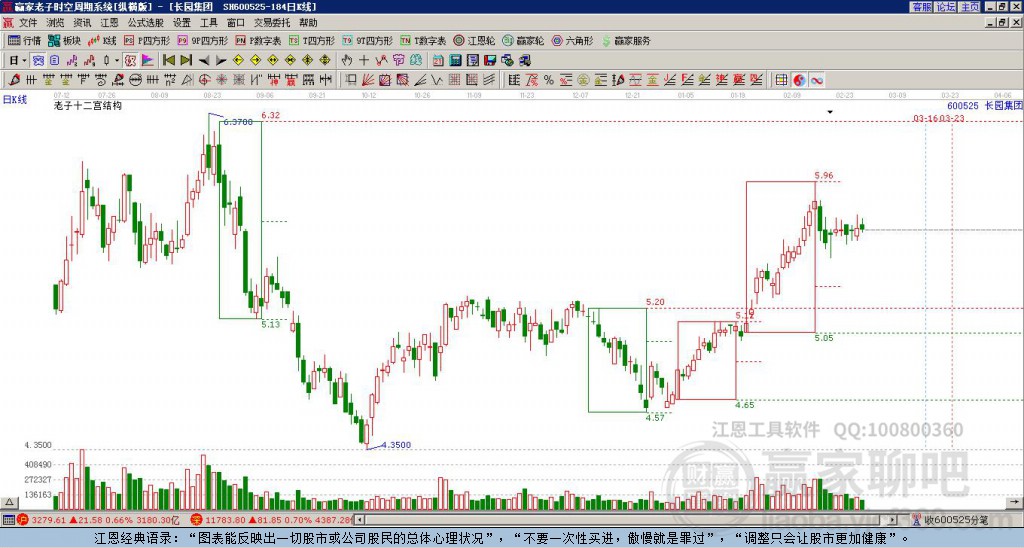Jump to first bar with skip-to-start icon
This screenshot has height=548, width=1024.
pyautogui.click(x=168, y=61)
